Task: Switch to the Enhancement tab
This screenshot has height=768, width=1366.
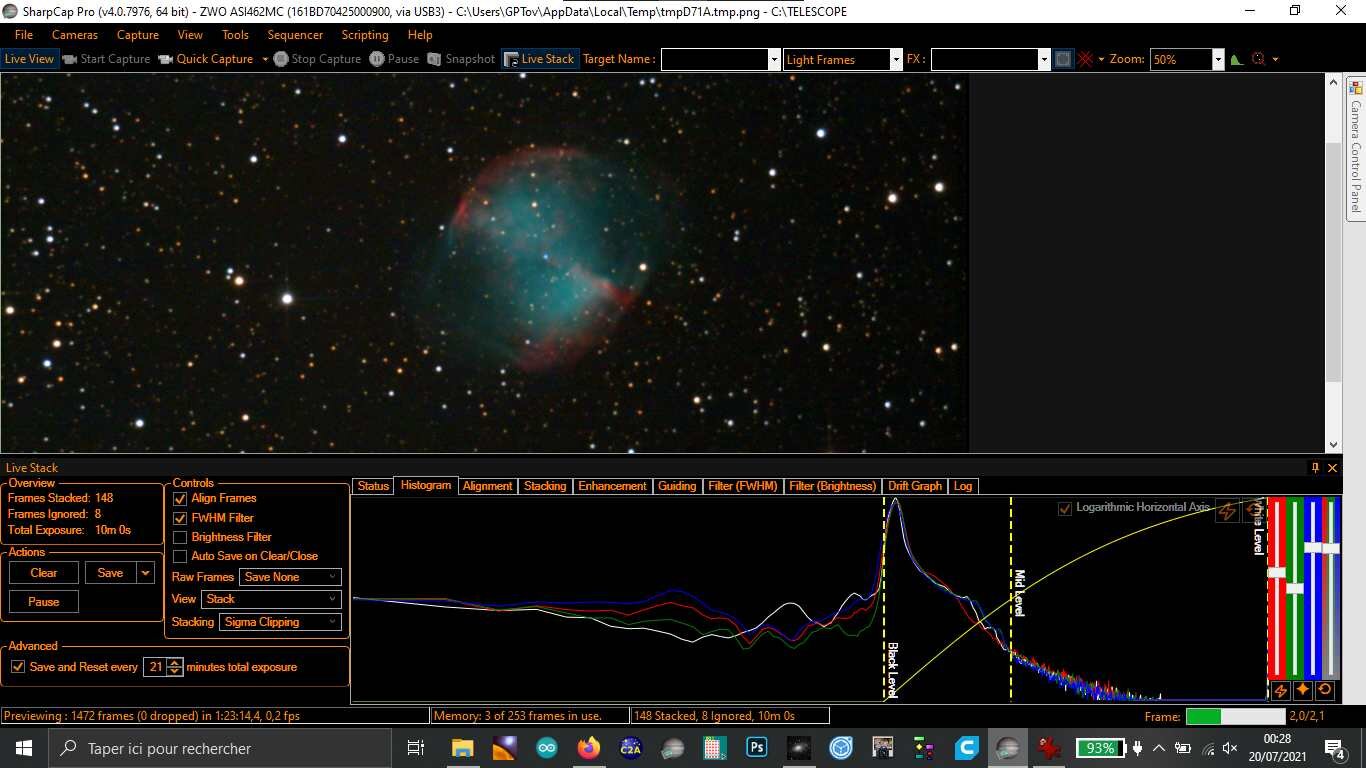Action: (x=612, y=486)
